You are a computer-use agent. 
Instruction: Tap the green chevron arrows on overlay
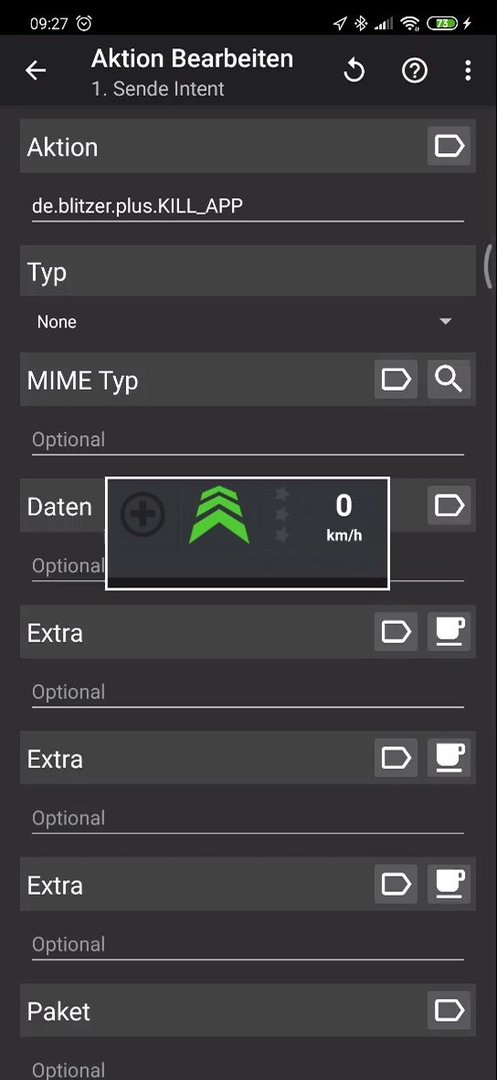[x=219, y=515]
